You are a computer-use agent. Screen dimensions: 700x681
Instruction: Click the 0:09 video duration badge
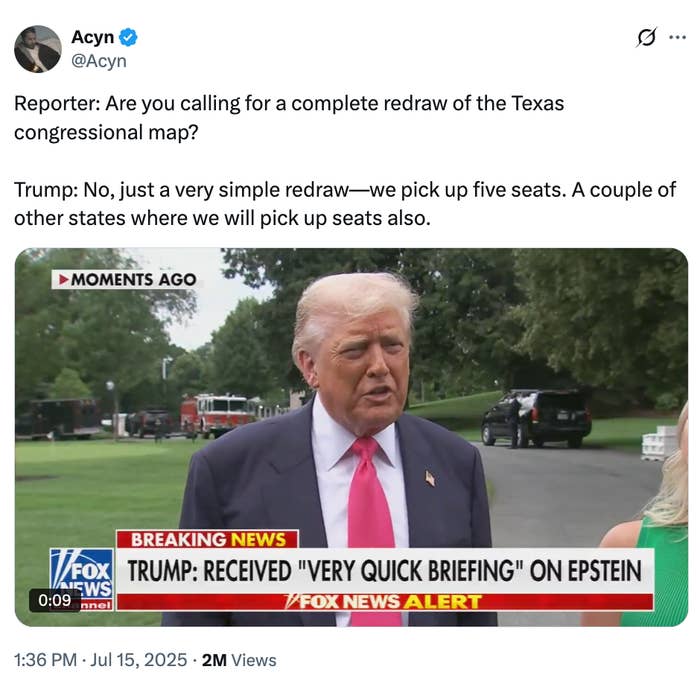pyautogui.click(x=54, y=600)
